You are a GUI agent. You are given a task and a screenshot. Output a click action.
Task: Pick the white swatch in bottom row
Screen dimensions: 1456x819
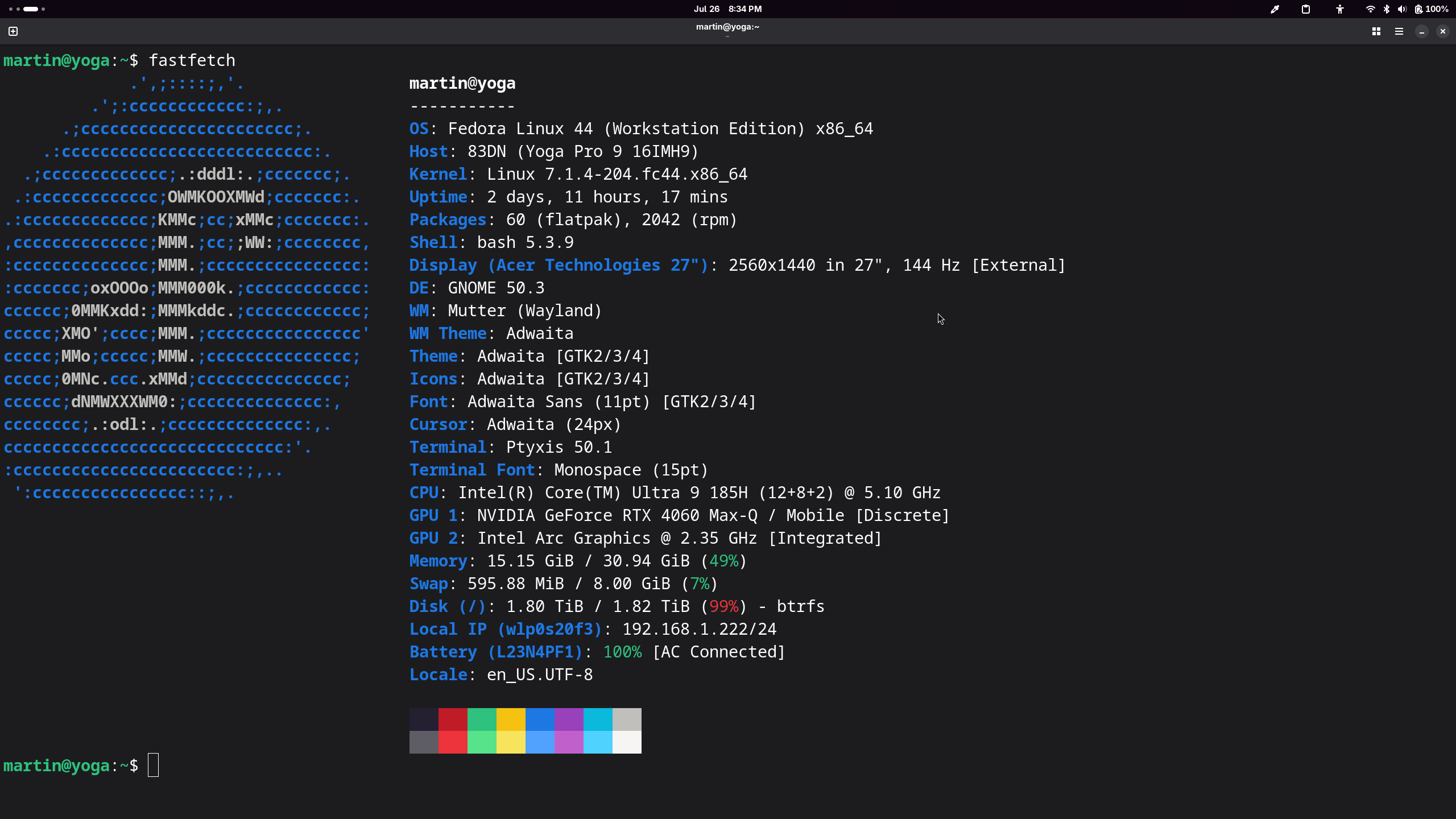[x=627, y=742]
